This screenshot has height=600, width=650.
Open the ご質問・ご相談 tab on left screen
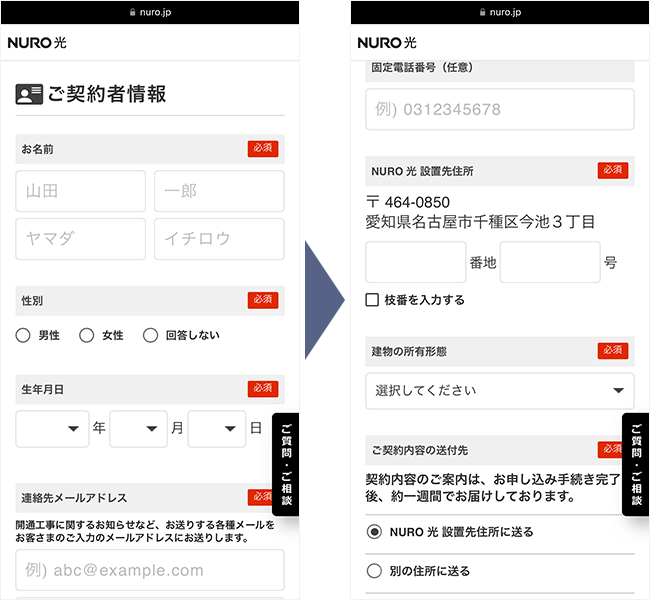point(286,464)
